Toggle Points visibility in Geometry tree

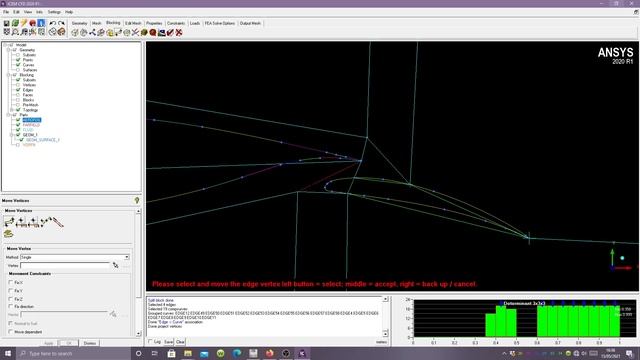point(18,60)
